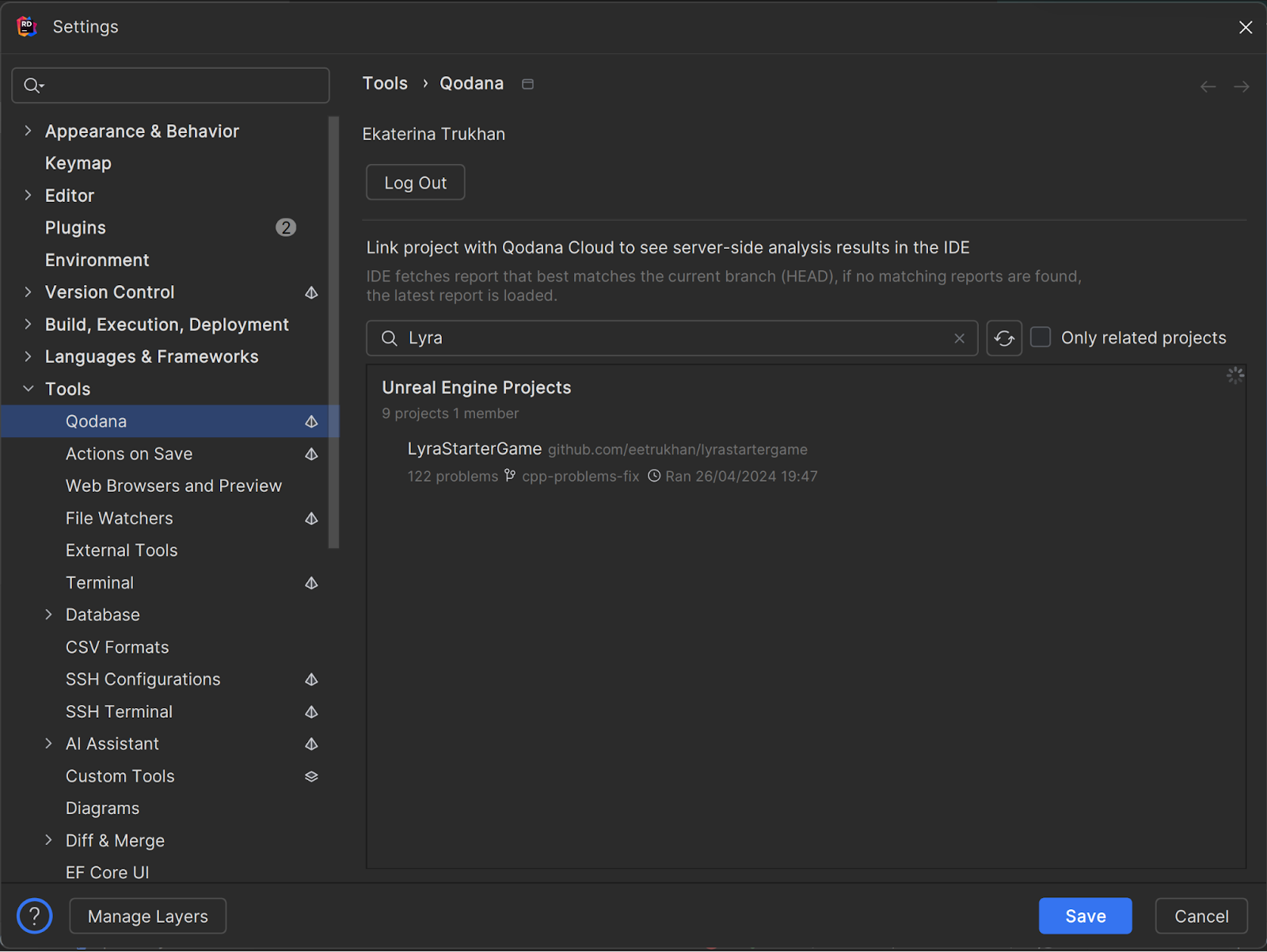Click layer icon next to File Watchers

[x=311, y=518]
